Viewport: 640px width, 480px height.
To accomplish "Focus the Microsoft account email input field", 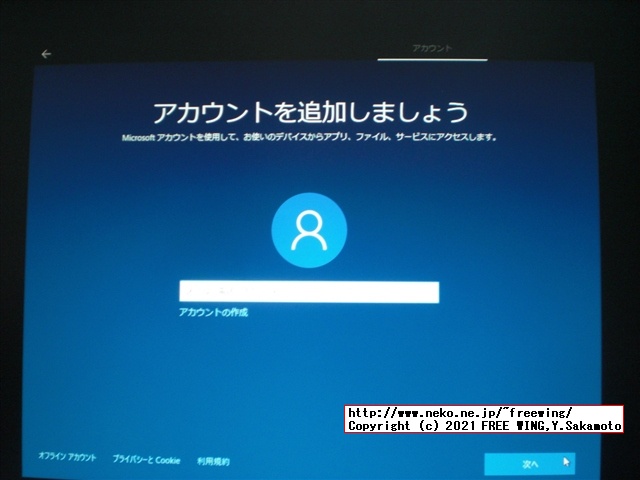I will click(309, 292).
